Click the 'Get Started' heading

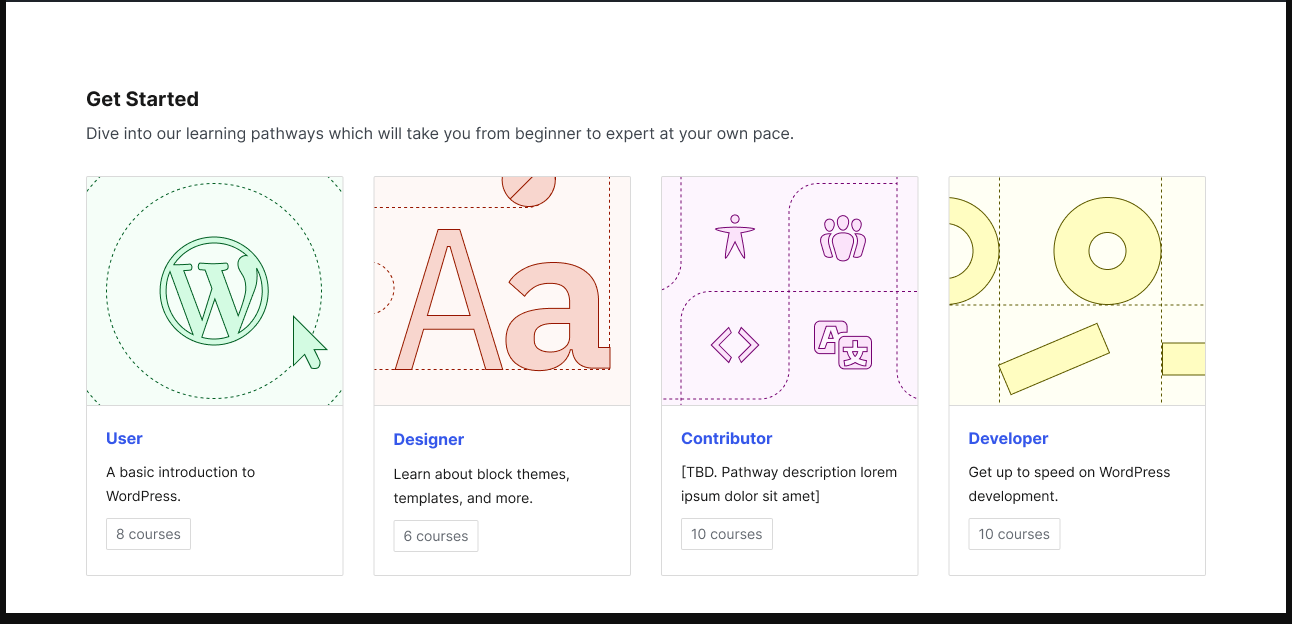pyautogui.click(x=142, y=99)
